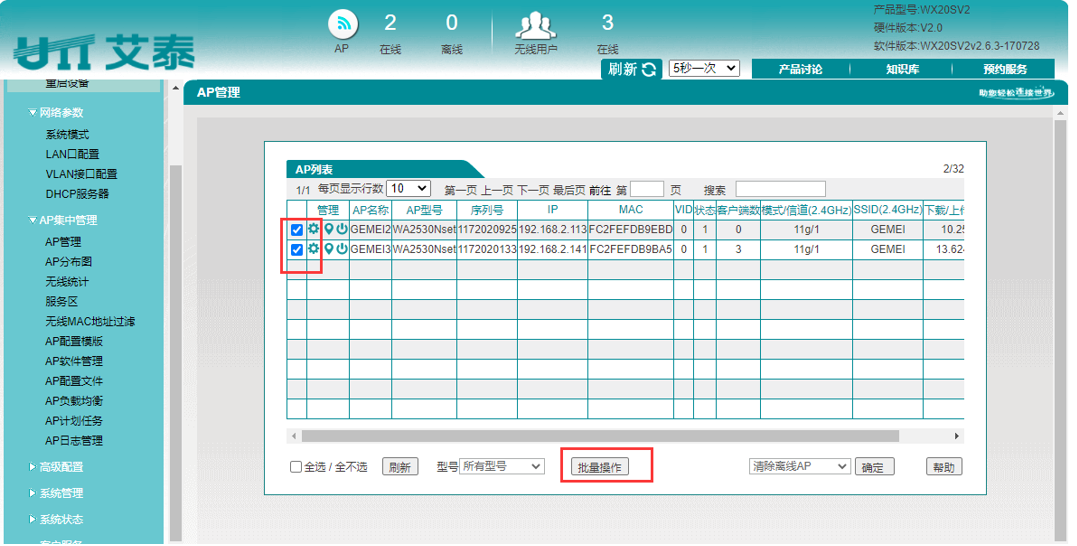Toggle the 全选 / 全不选 checkbox
Image resolution: width=1077 pixels, height=546 pixels.
pos(296,467)
